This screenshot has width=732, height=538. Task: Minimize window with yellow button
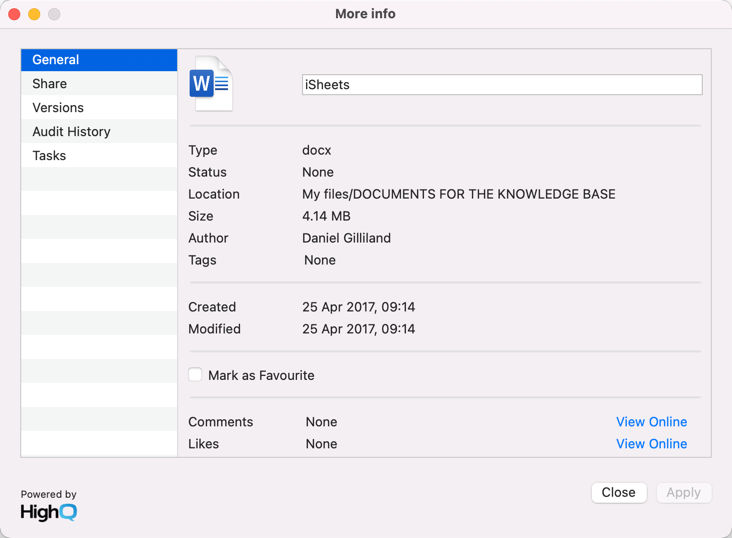click(x=34, y=14)
